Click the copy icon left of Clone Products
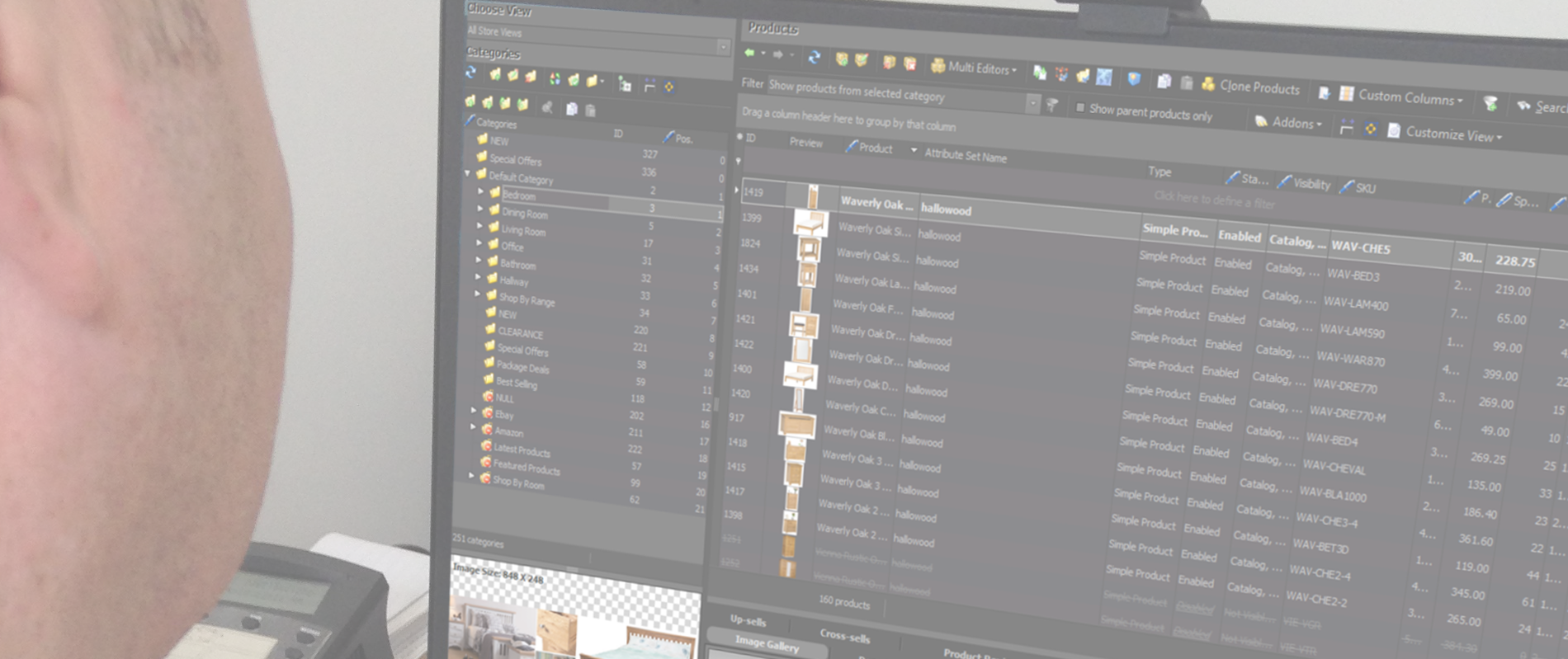This screenshot has width=1568, height=659. [x=1164, y=81]
